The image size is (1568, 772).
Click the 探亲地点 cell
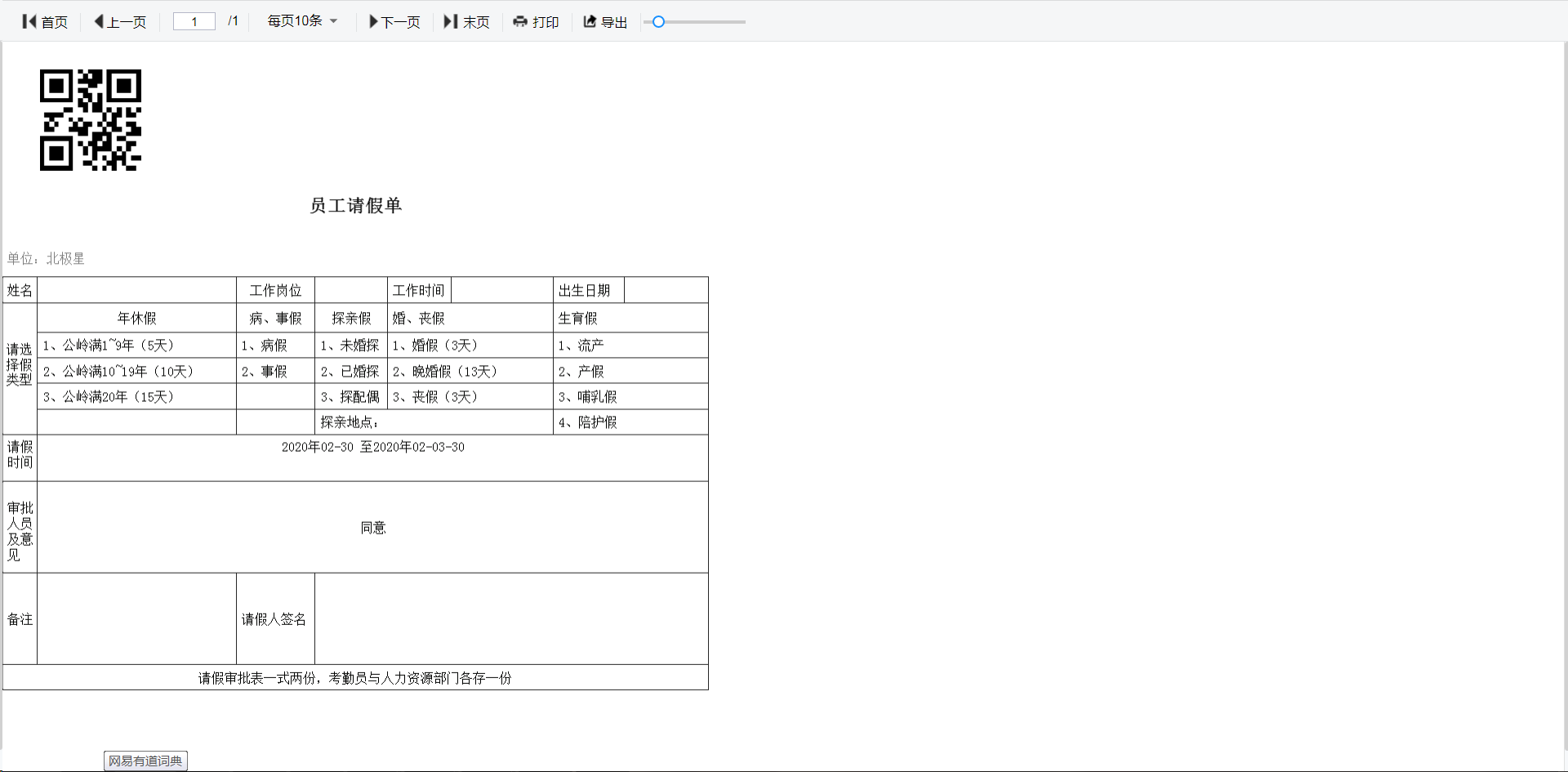[x=434, y=422]
